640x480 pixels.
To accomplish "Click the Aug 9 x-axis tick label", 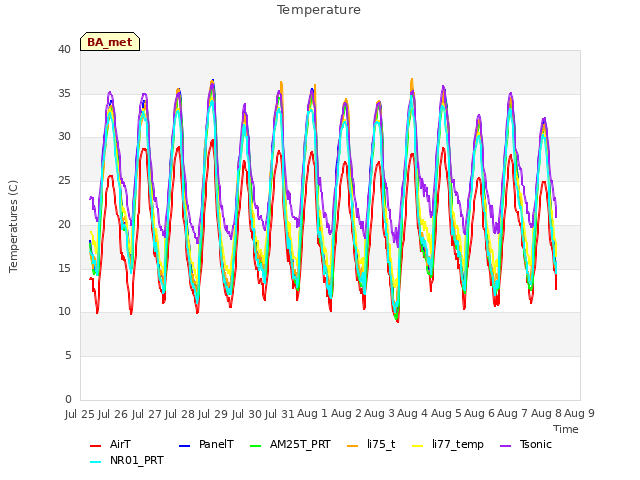I will (579, 413).
